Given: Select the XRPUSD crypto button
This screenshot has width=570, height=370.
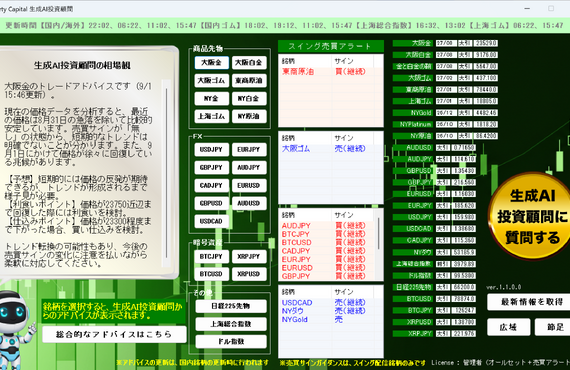Looking at the screenshot, I should click(249, 274).
